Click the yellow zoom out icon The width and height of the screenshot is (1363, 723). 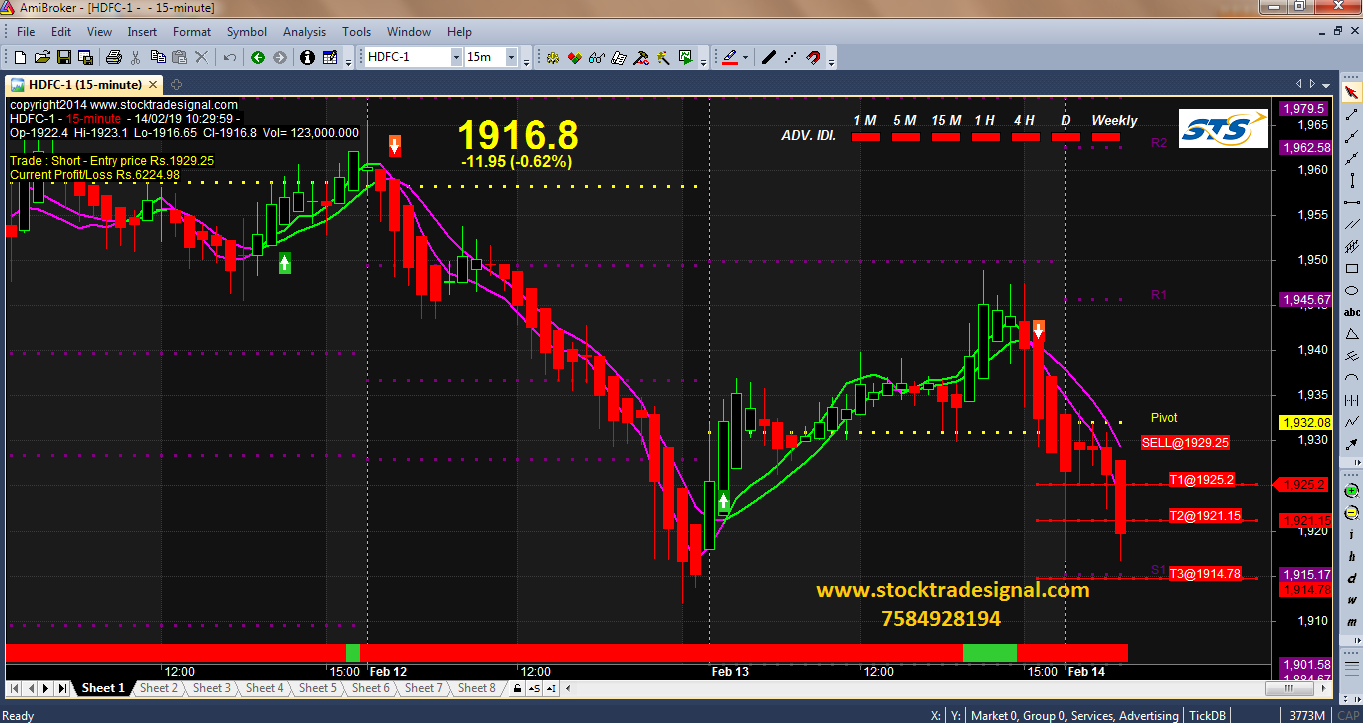(x=1352, y=512)
